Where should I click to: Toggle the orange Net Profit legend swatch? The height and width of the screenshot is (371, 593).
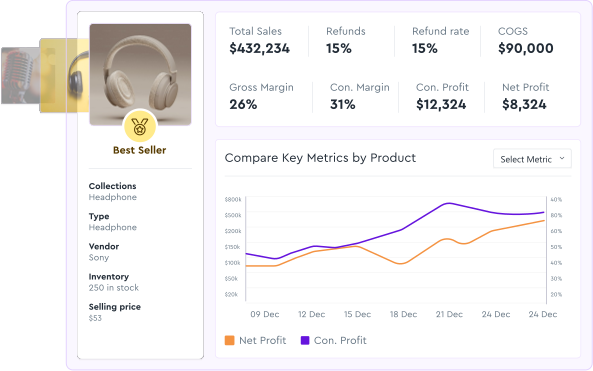pos(230,340)
